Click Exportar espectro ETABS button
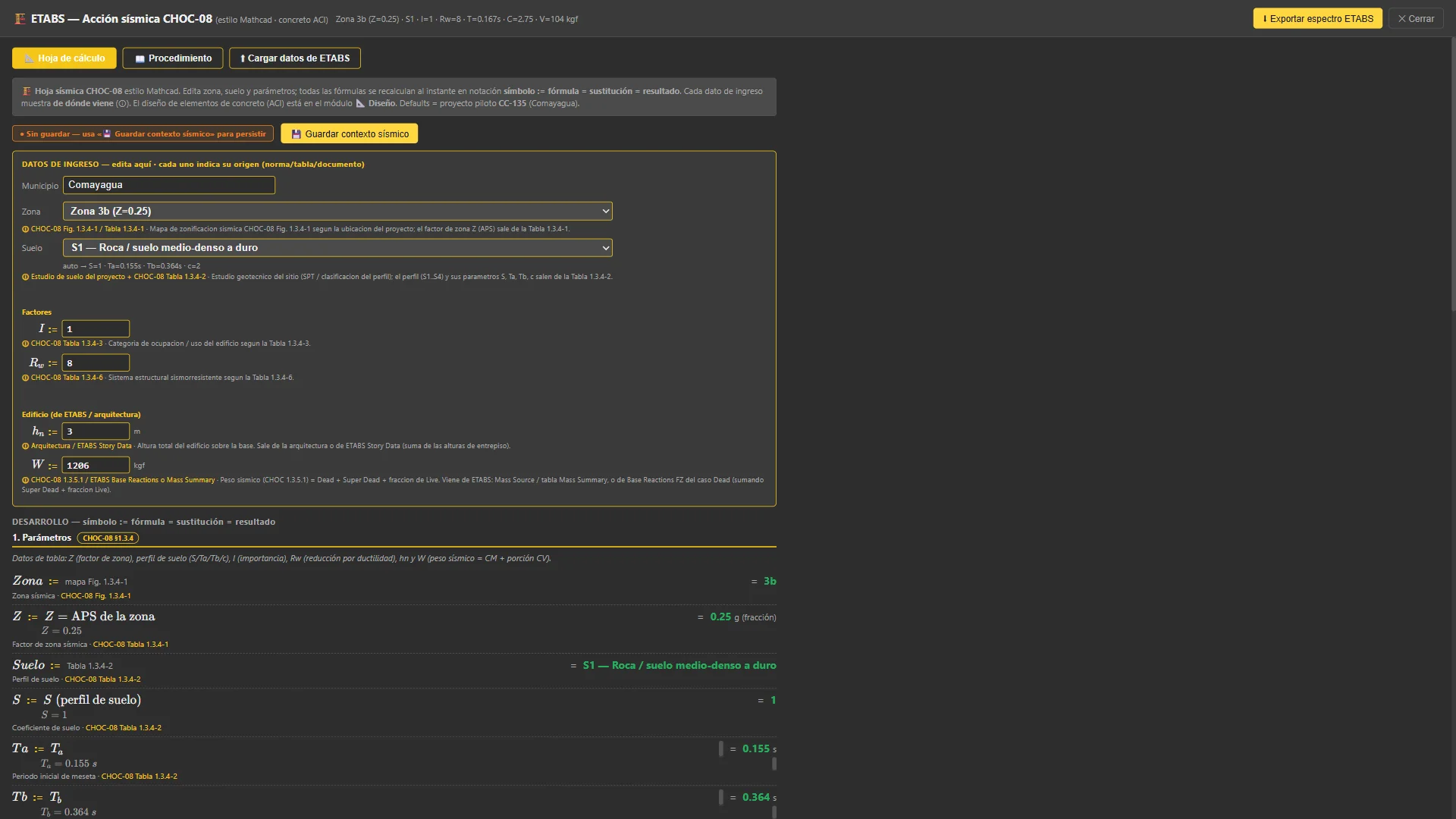 point(1317,19)
